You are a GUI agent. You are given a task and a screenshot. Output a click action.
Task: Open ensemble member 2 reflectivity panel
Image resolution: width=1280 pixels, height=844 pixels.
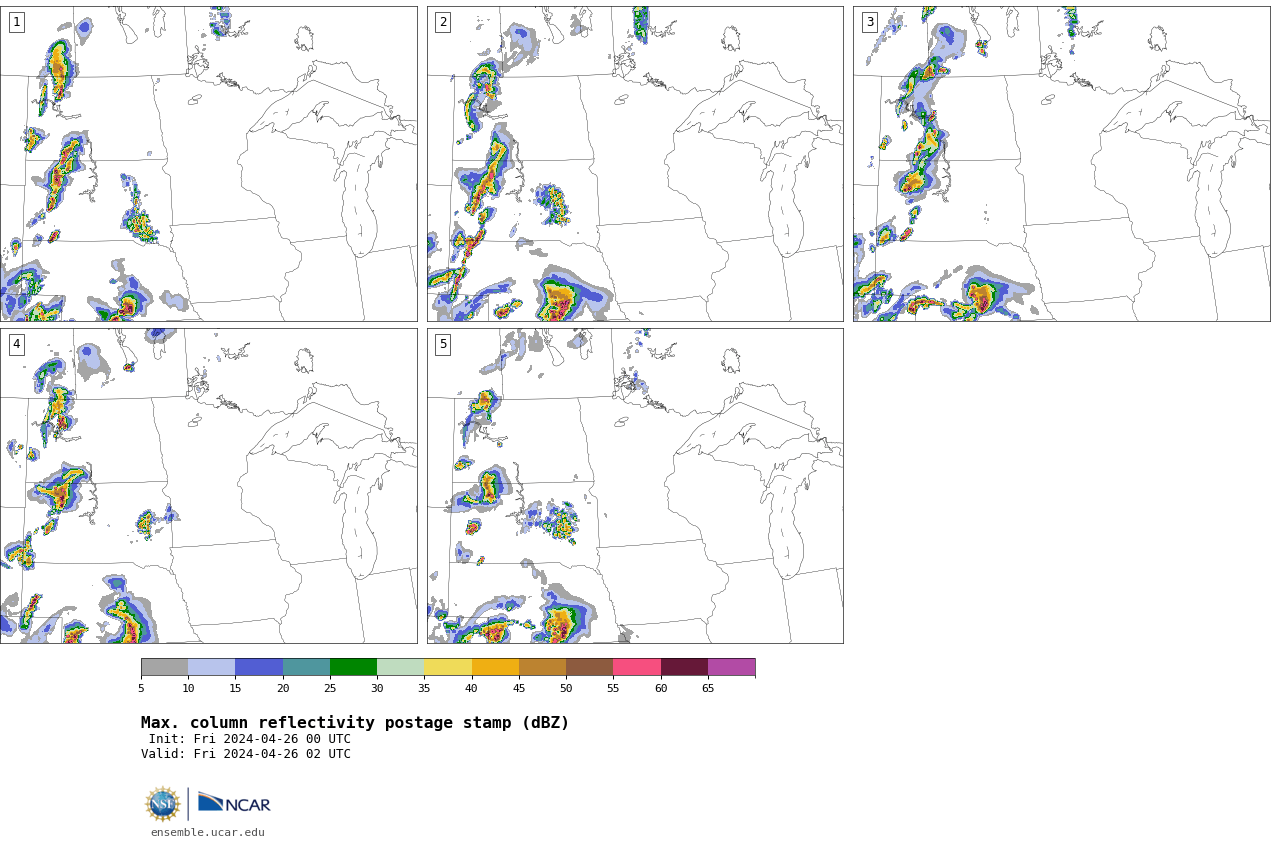point(635,164)
